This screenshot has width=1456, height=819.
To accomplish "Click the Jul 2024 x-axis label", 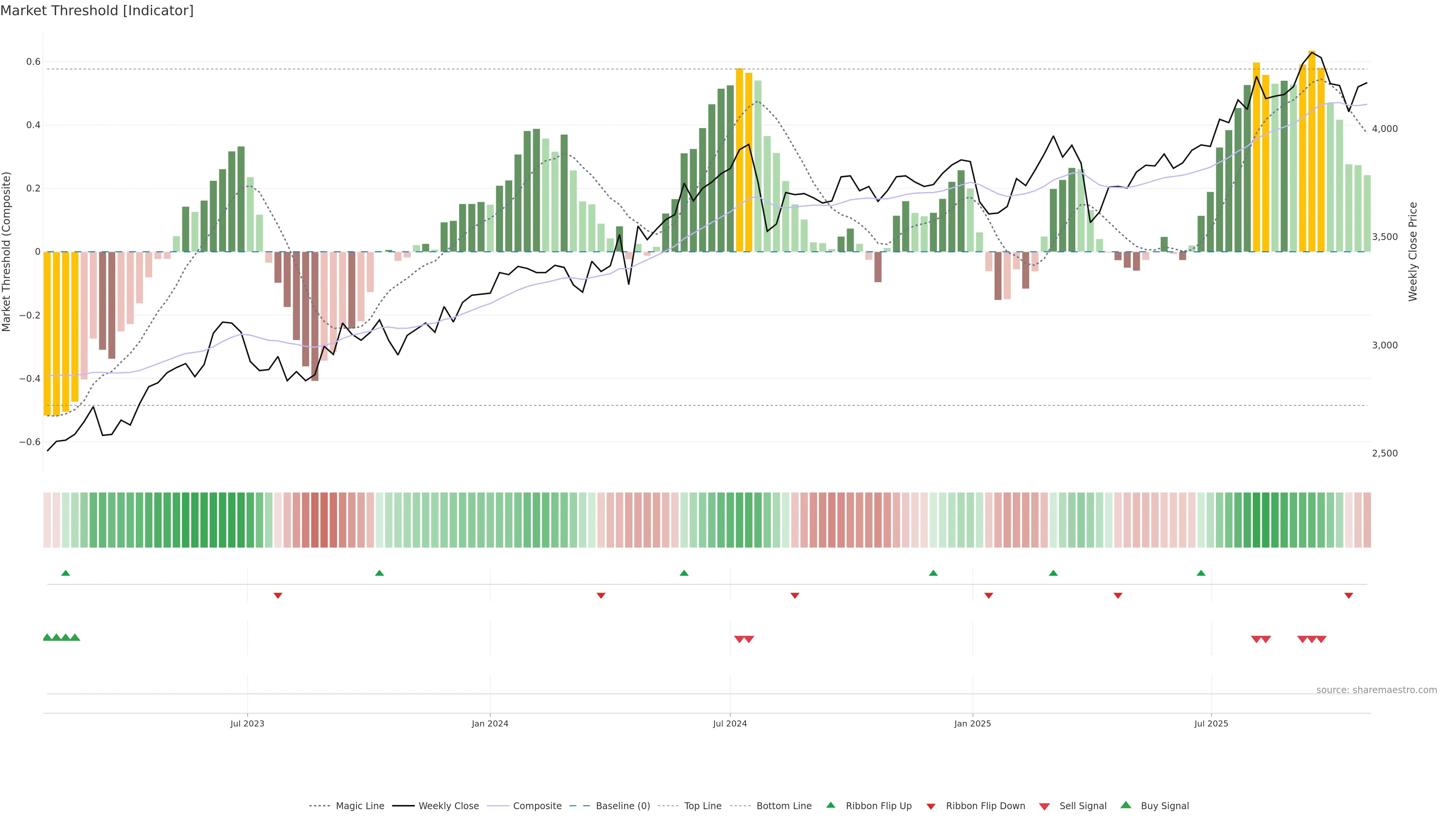I will pyautogui.click(x=730, y=723).
